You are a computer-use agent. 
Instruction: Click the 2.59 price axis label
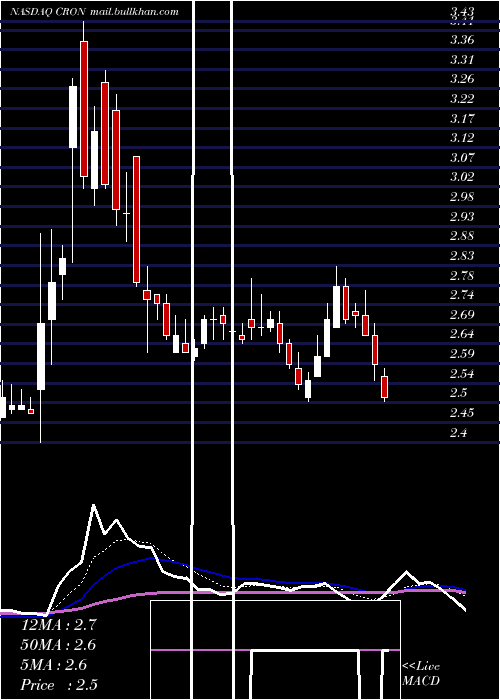click(x=462, y=354)
